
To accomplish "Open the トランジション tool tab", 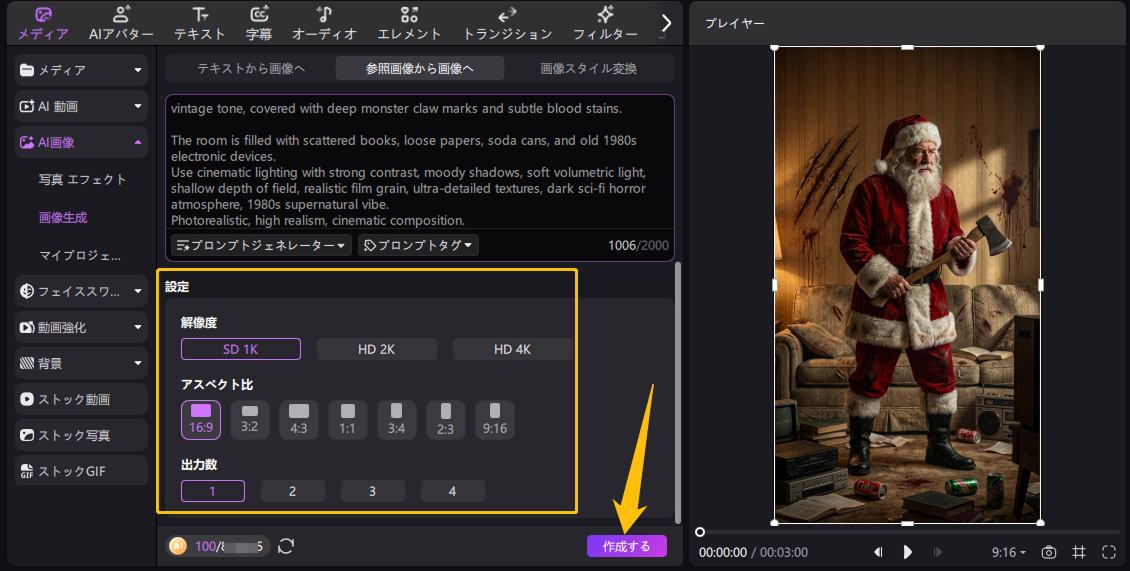I will click(507, 23).
